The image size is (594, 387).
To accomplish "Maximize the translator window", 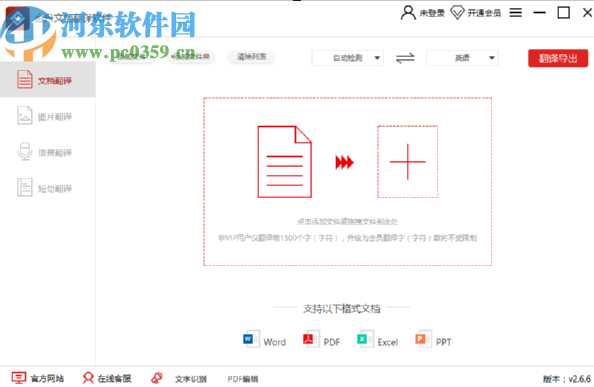I will point(563,13).
